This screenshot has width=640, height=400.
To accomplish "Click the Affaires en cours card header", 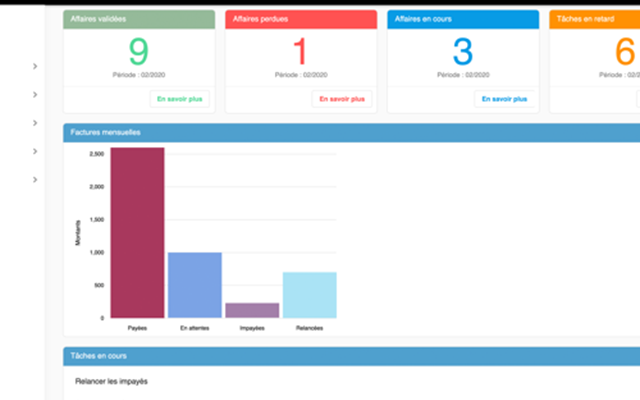I will [463, 19].
